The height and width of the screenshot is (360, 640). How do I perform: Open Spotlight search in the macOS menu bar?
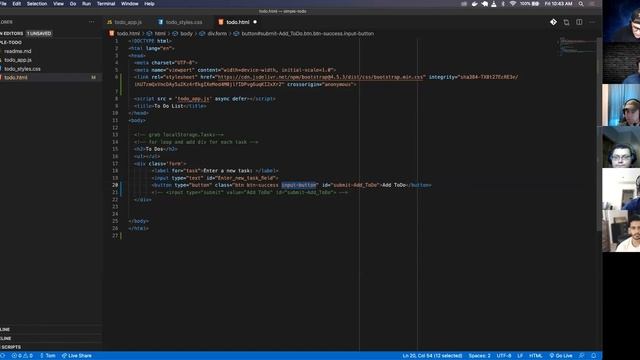[x=581, y=4]
